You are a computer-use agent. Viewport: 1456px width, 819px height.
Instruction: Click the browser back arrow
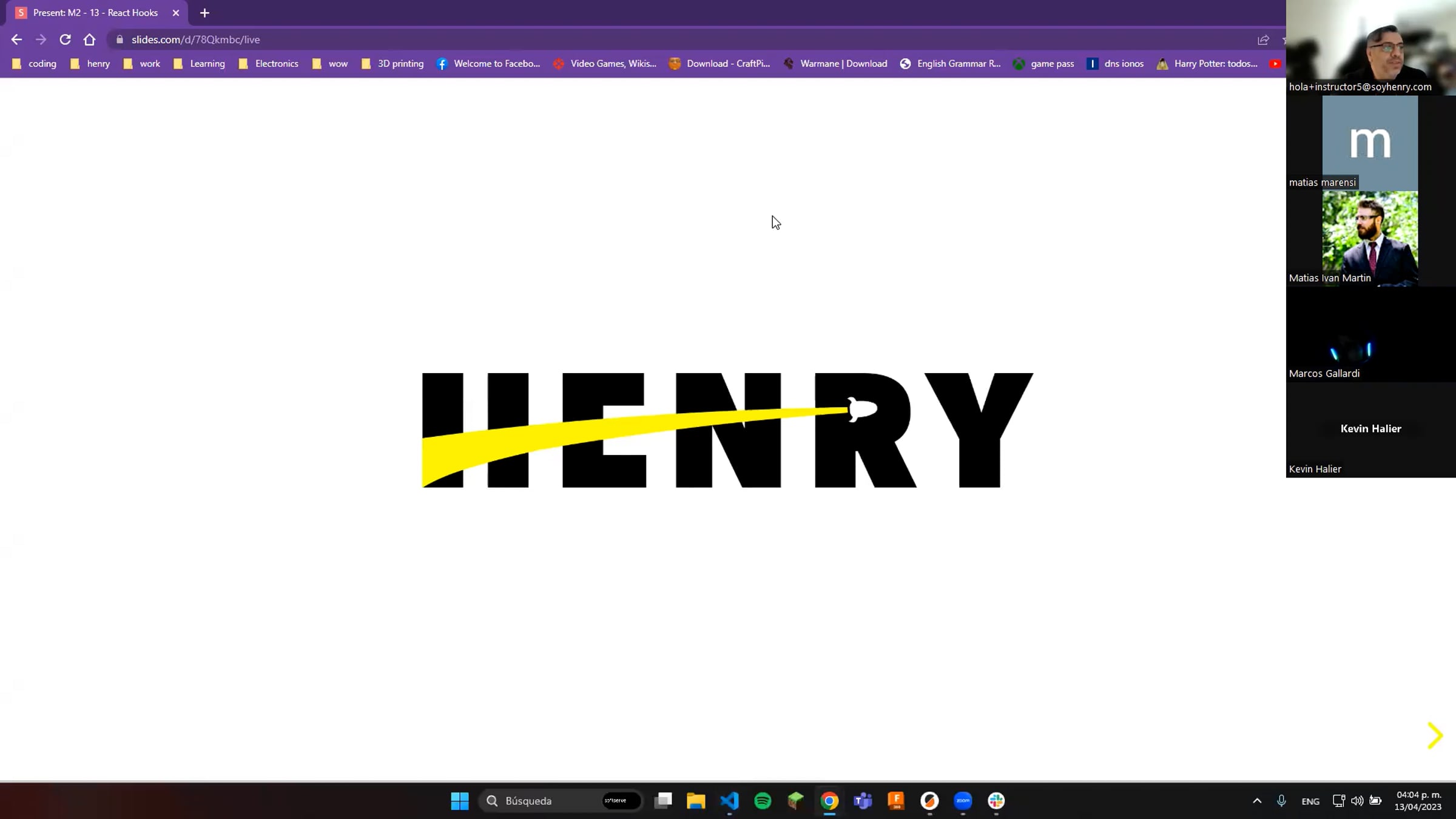[x=16, y=39]
